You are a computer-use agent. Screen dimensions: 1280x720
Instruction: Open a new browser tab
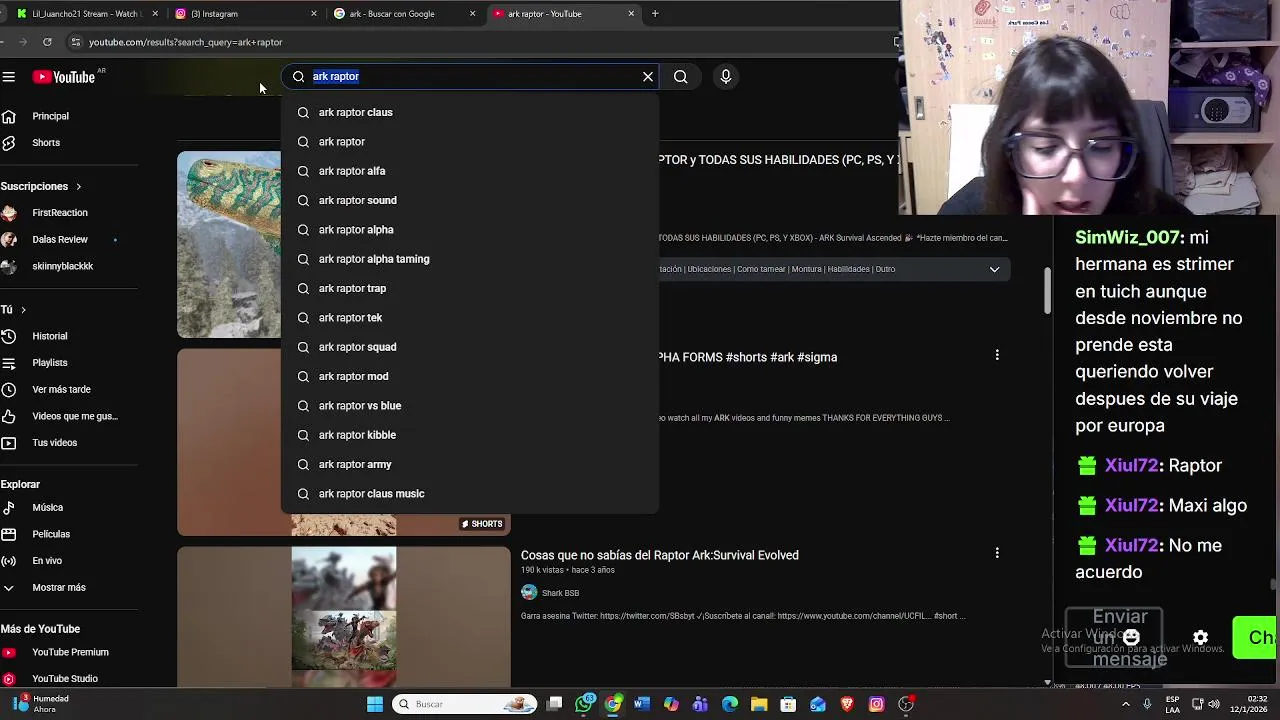click(655, 14)
